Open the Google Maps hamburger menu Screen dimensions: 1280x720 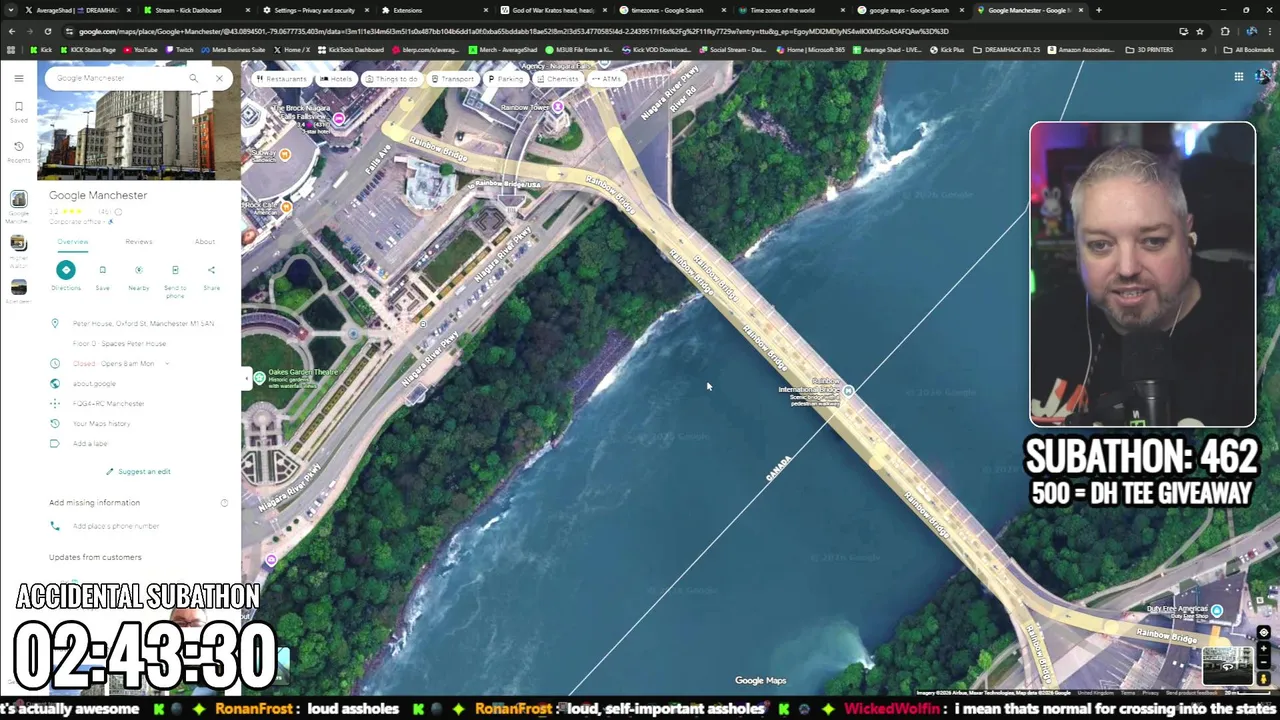click(18, 78)
